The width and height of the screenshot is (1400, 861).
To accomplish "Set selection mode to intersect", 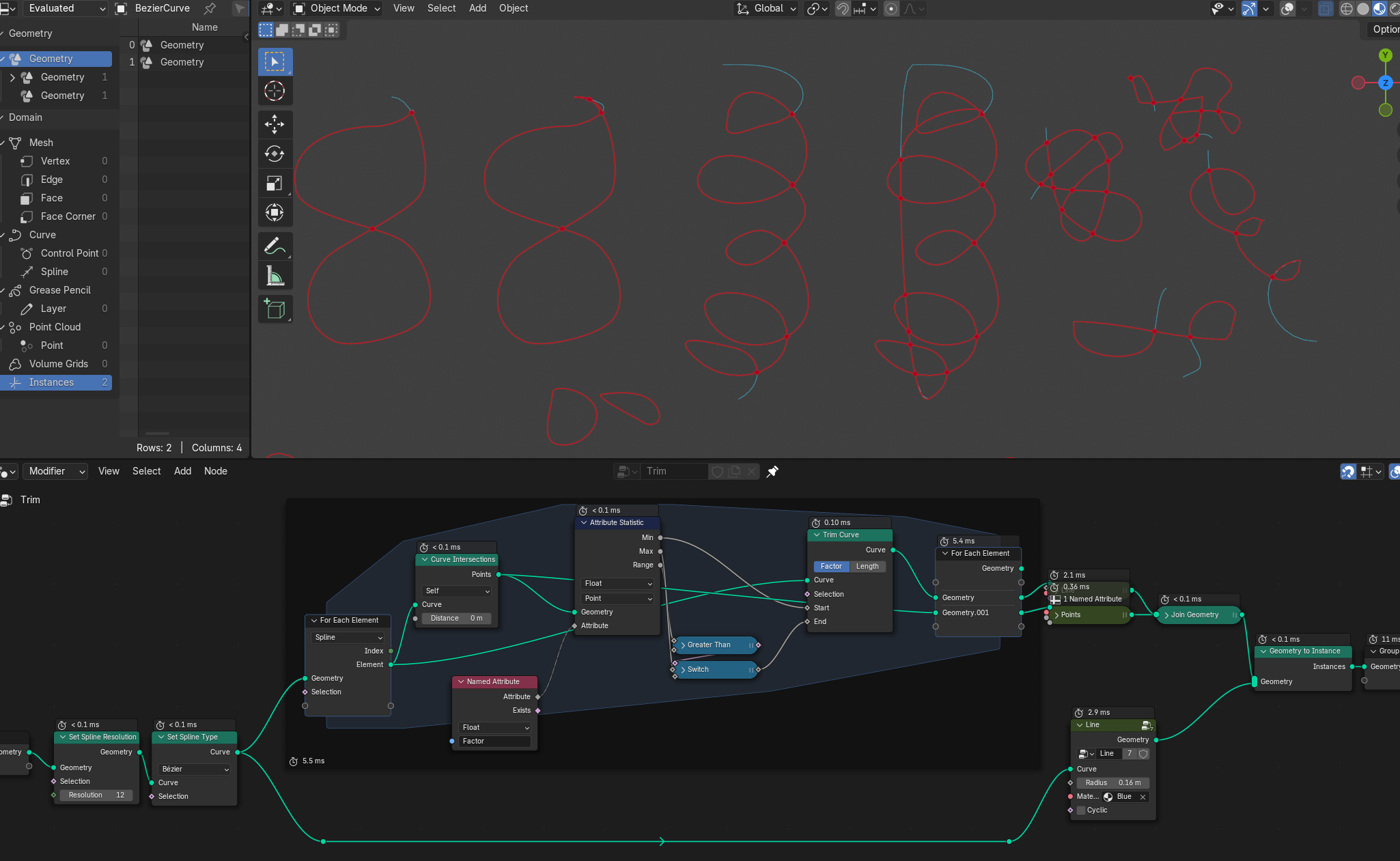I will [x=331, y=29].
